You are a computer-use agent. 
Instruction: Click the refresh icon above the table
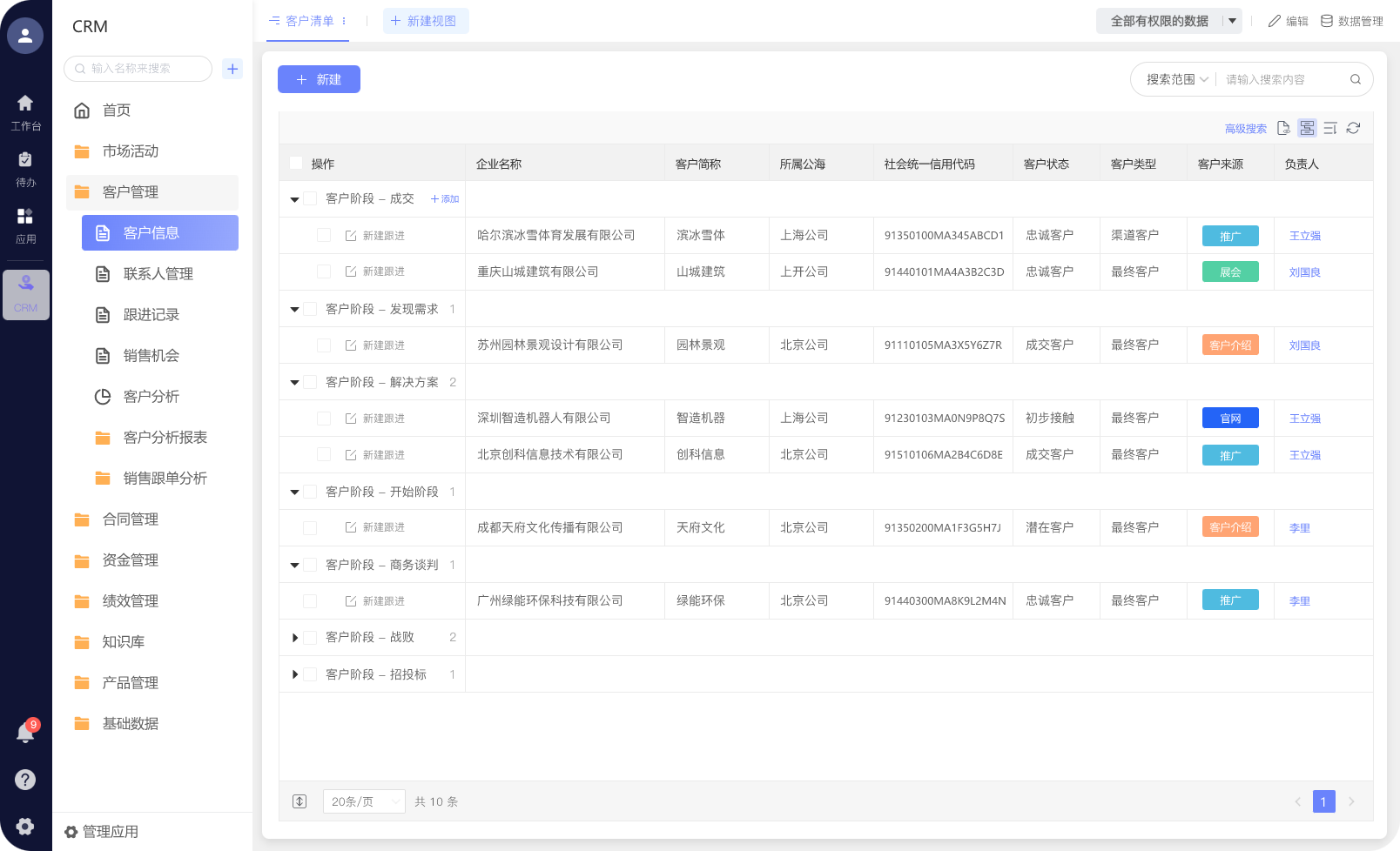pos(1353,128)
